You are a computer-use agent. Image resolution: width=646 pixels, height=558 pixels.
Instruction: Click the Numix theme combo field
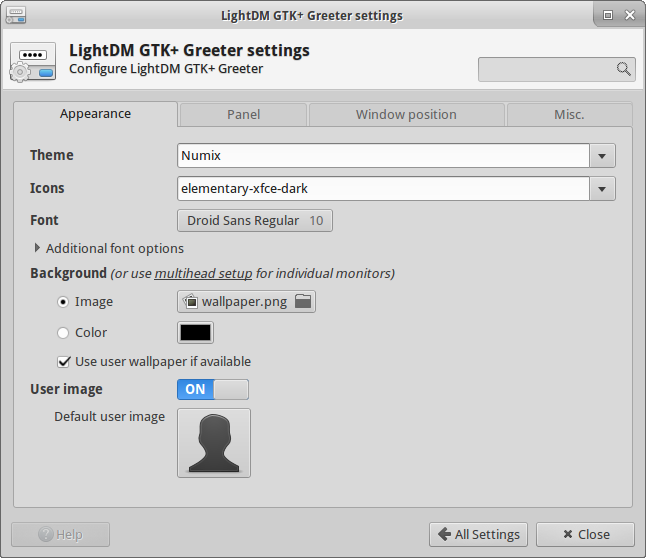[x=383, y=156]
